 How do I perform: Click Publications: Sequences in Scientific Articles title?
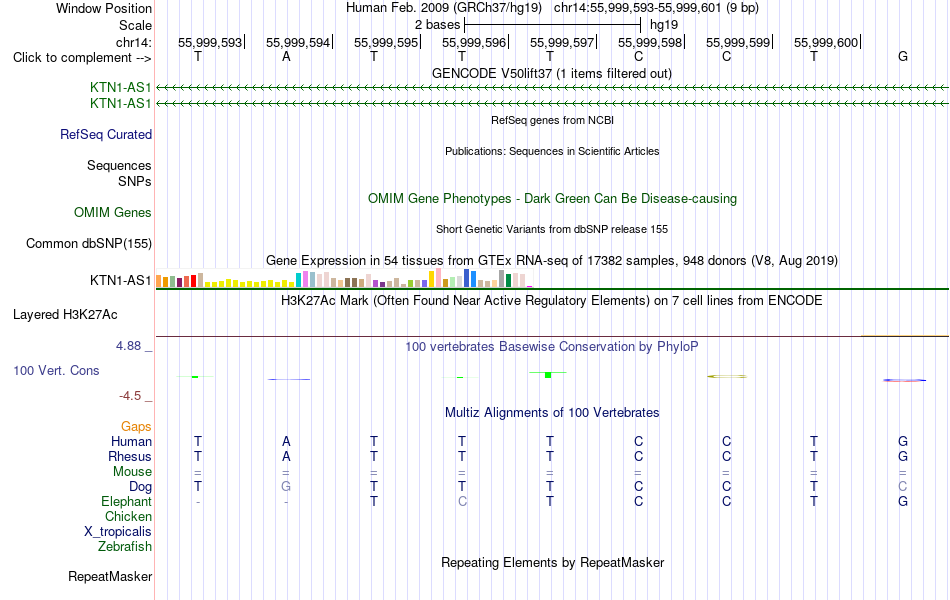pos(552,151)
